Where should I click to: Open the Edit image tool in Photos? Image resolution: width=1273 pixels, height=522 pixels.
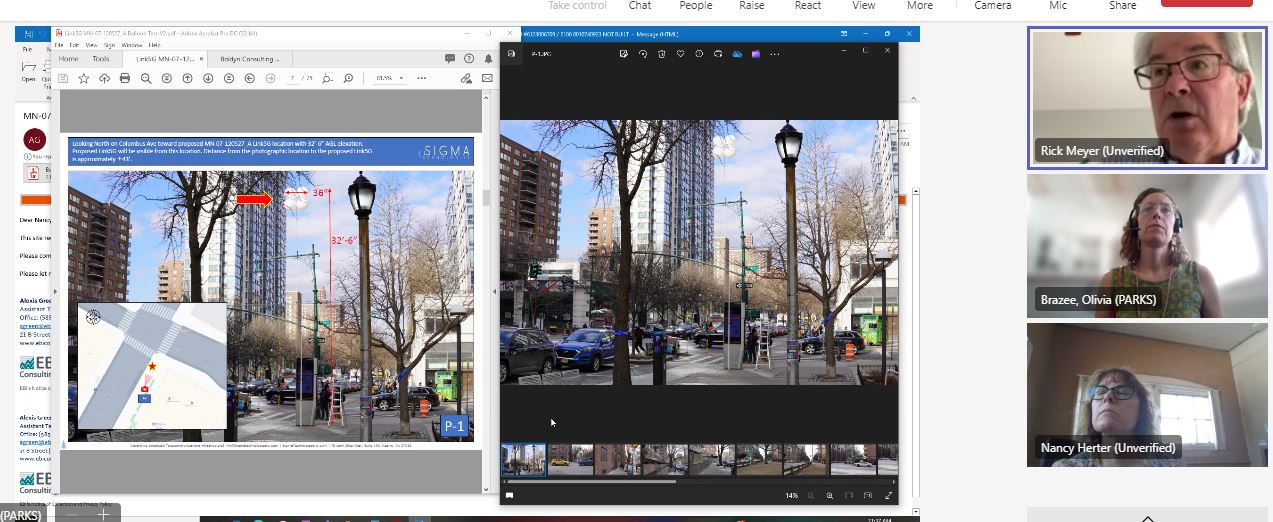tap(623, 54)
